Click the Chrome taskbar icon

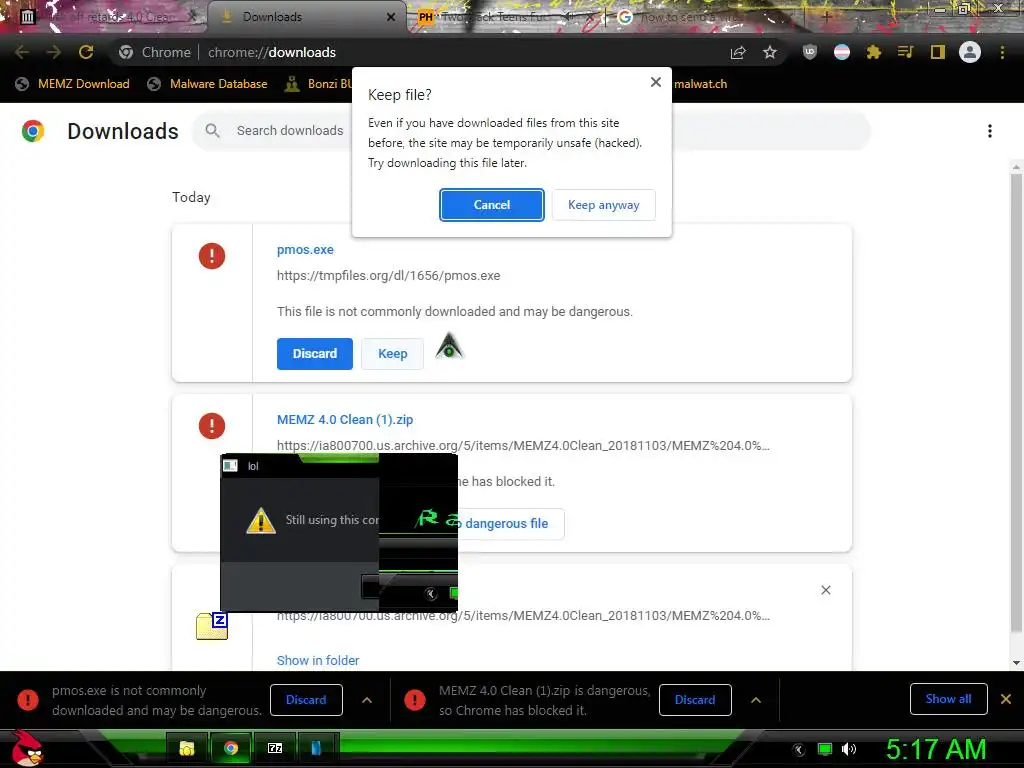tap(231, 748)
